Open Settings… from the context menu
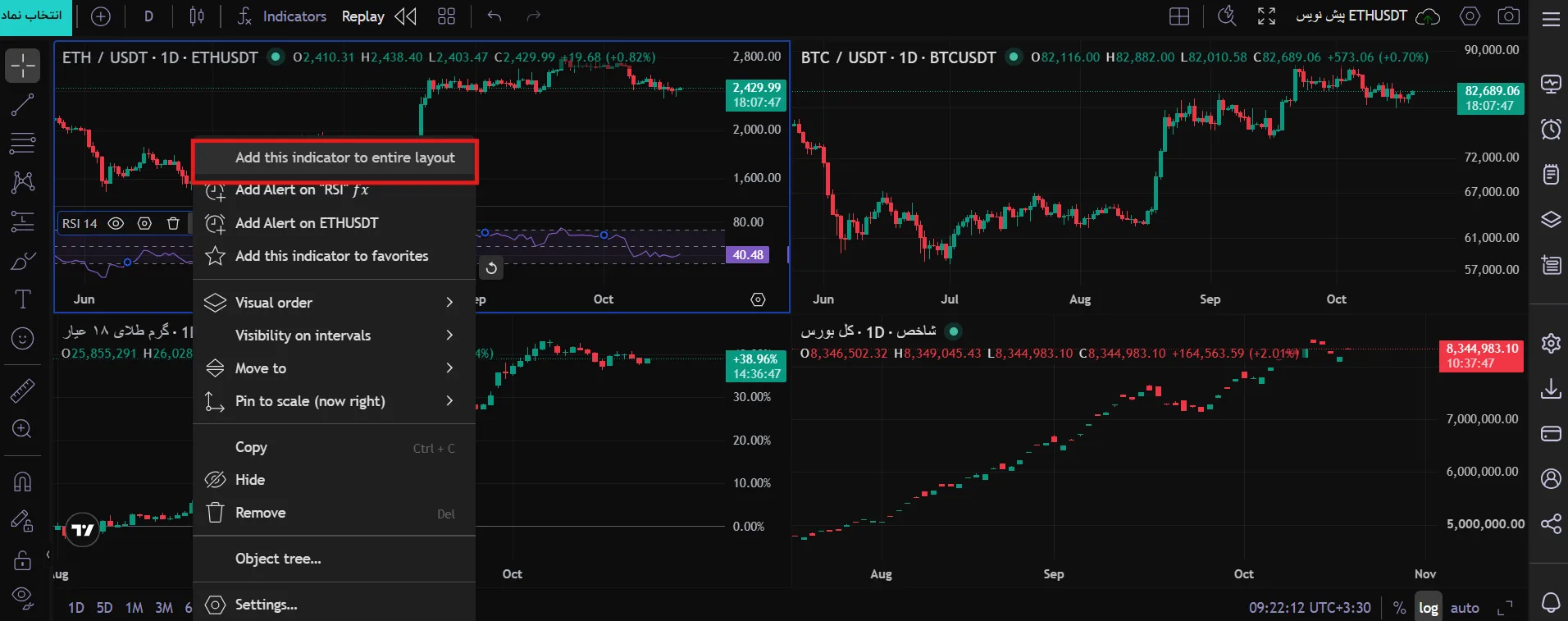Screen dimensions: 1568x621 (334, 605)
